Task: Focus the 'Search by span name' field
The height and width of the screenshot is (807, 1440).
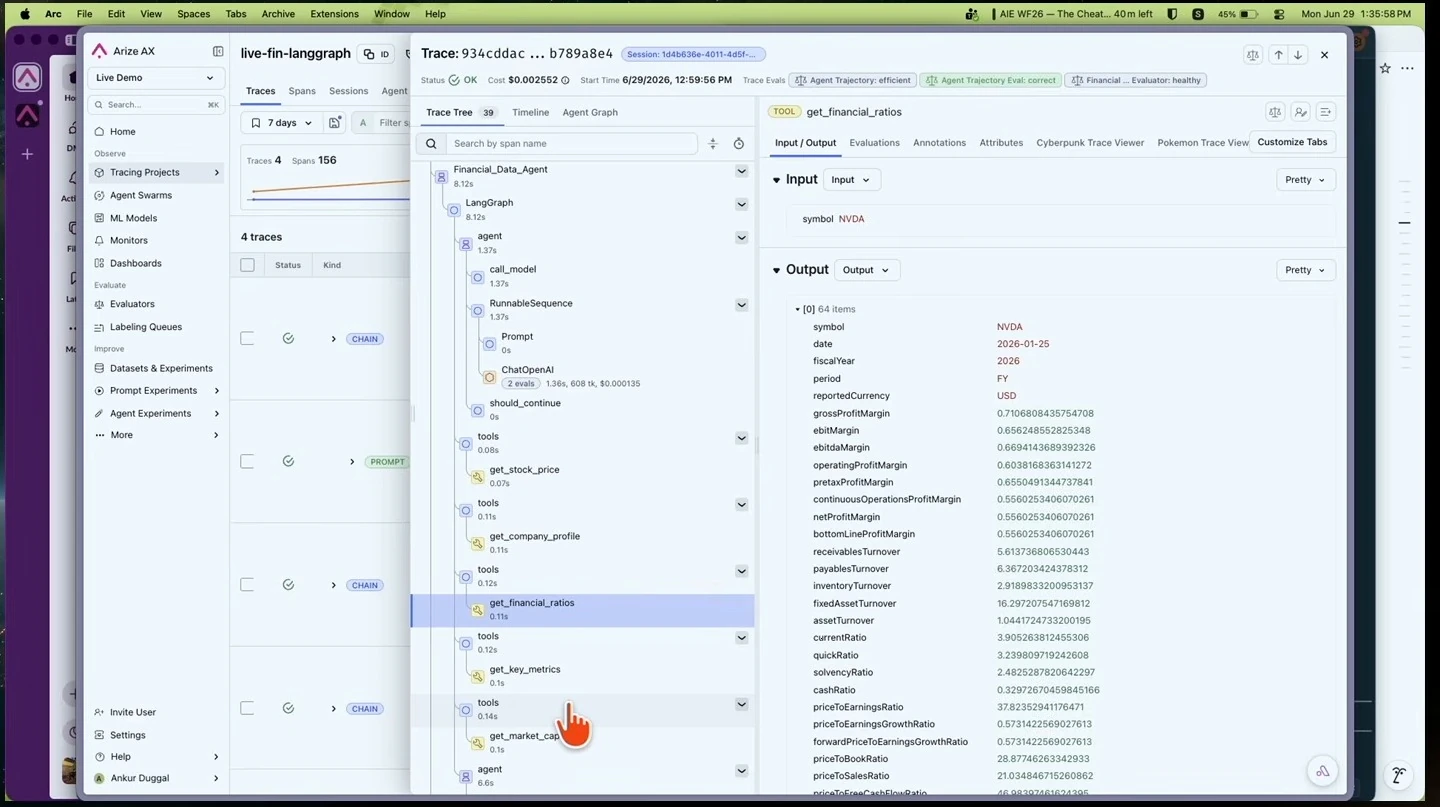Action: (x=570, y=144)
